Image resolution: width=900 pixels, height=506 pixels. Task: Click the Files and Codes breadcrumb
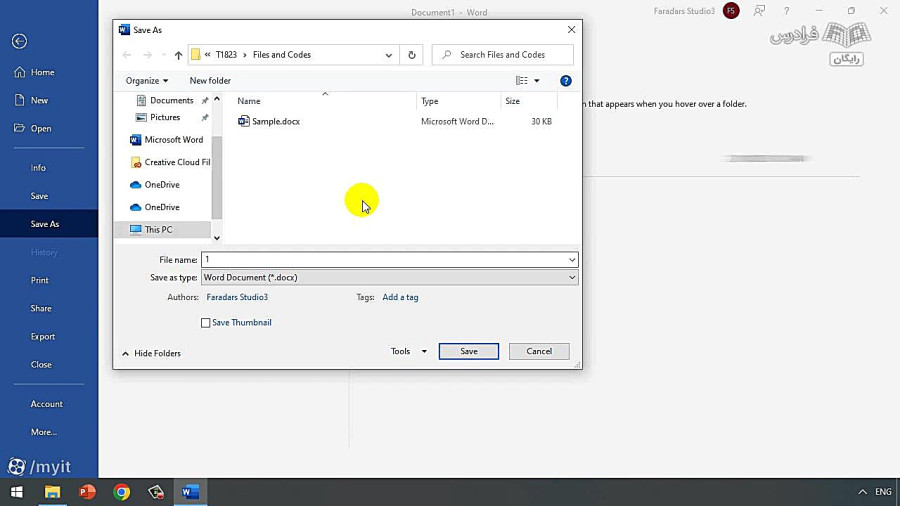tap(282, 55)
